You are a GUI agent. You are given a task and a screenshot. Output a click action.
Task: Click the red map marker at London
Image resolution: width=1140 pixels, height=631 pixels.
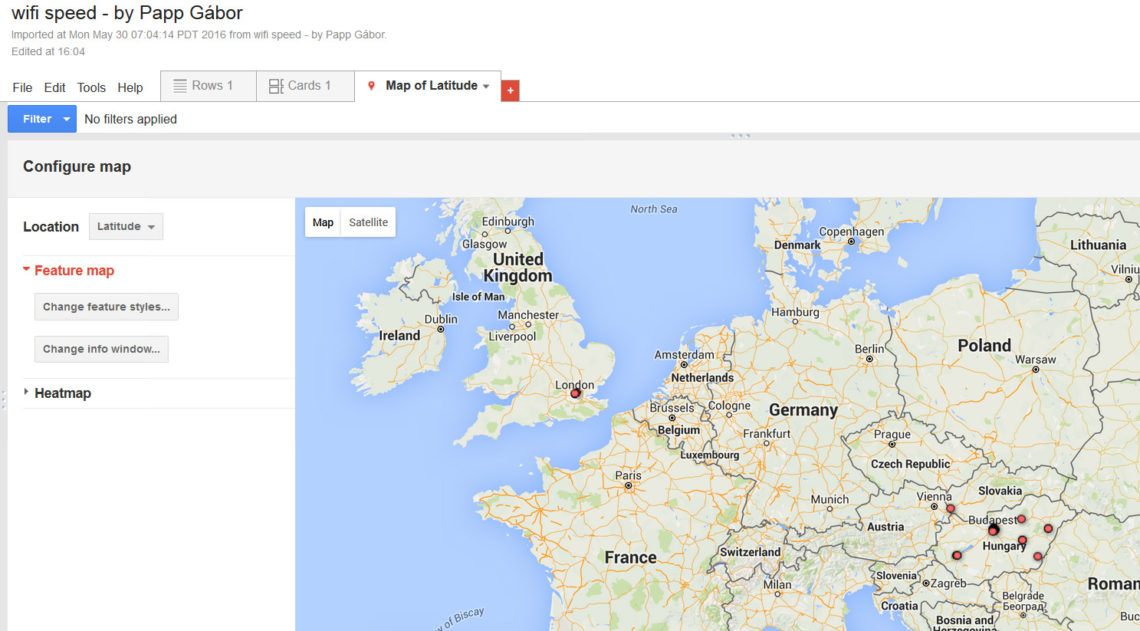click(x=575, y=393)
